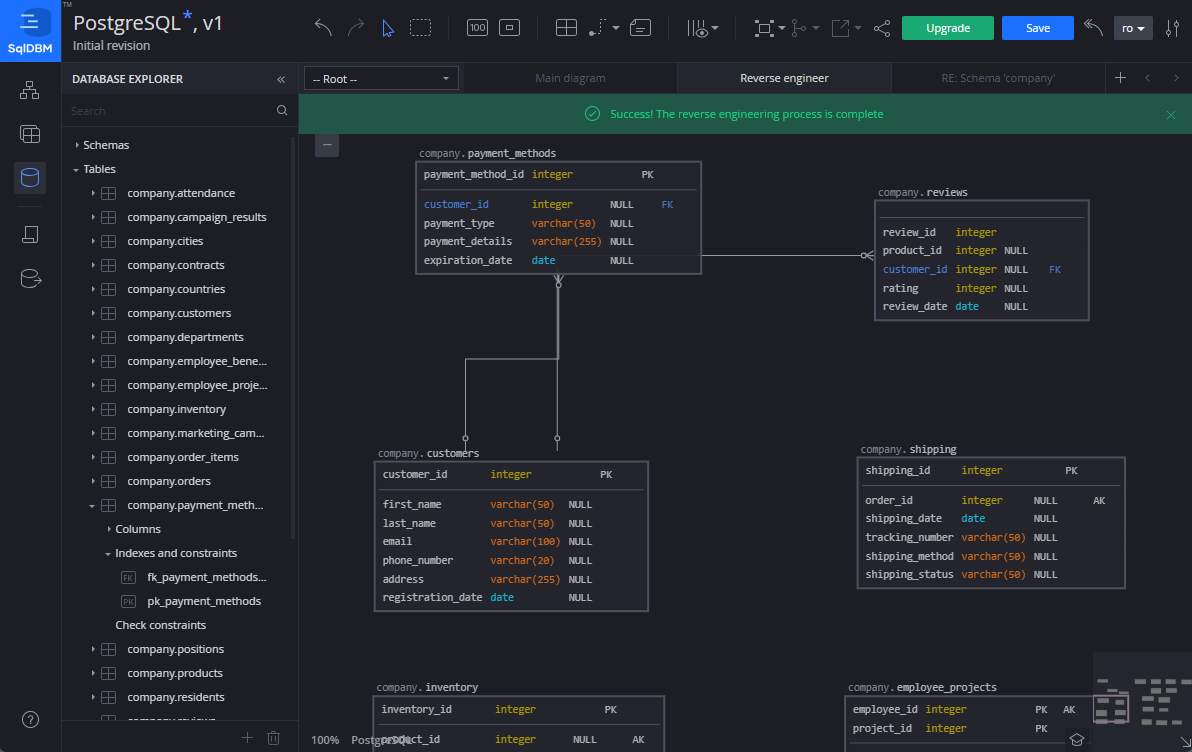Screen dimensions: 1192x752
Task: Add a new tab with plus icon
Action: pyautogui.click(x=1120, y=78)
